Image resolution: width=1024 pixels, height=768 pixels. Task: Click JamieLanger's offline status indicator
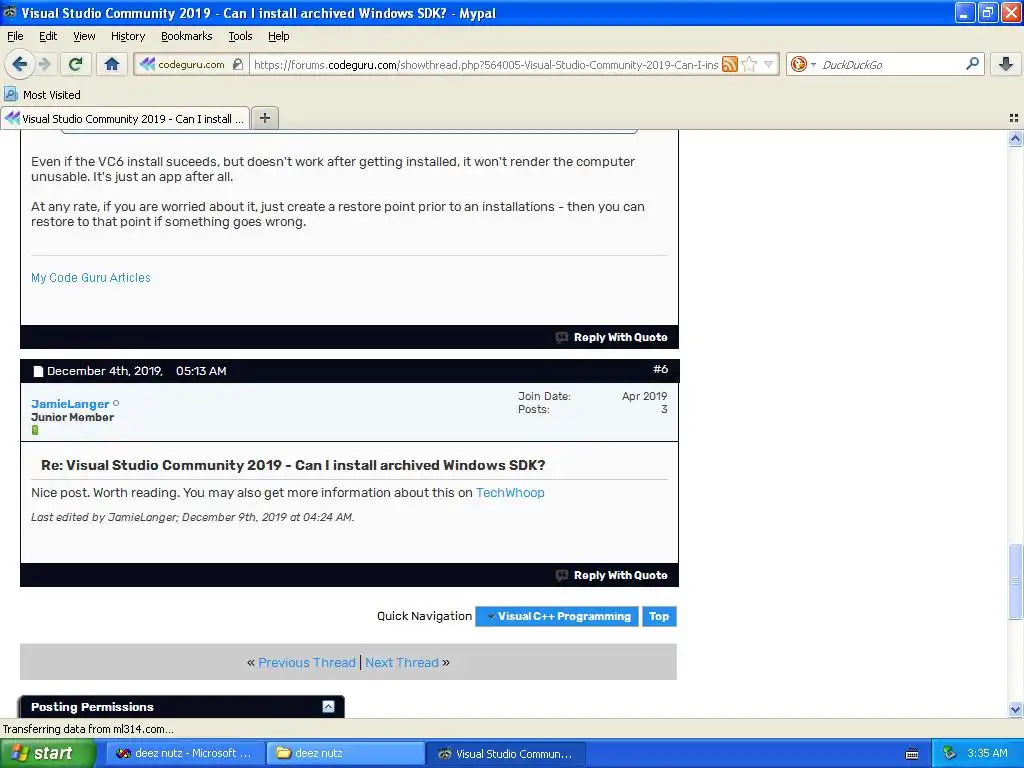pos(116,403)
